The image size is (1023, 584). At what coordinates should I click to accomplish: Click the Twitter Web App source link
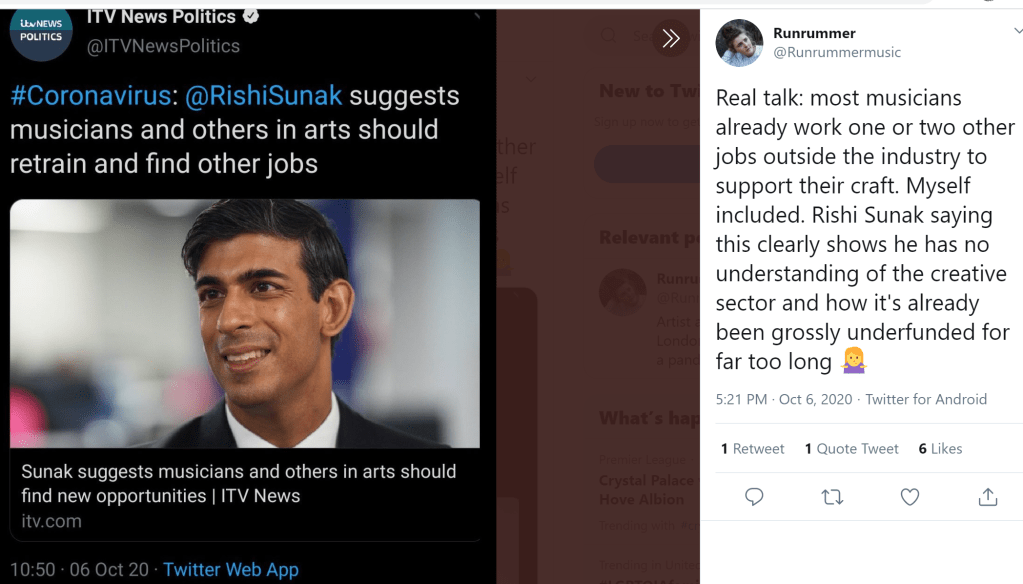tap(231, 569)
